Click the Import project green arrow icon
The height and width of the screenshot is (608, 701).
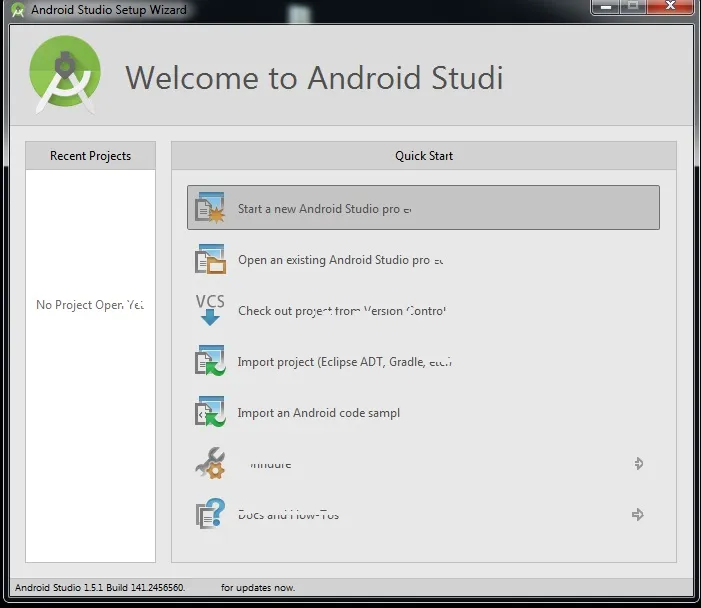click(210, 361)
